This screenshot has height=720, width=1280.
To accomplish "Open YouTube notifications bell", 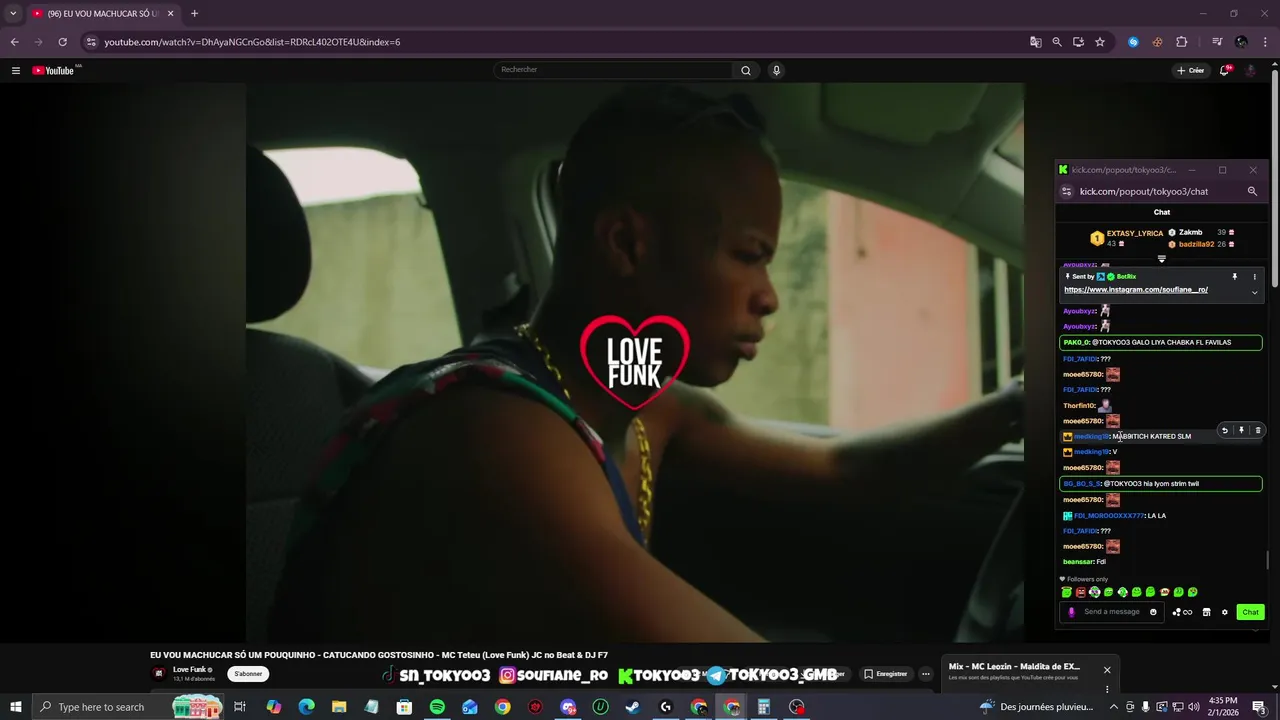I will pyautogui.click(x=1224, y=70).
